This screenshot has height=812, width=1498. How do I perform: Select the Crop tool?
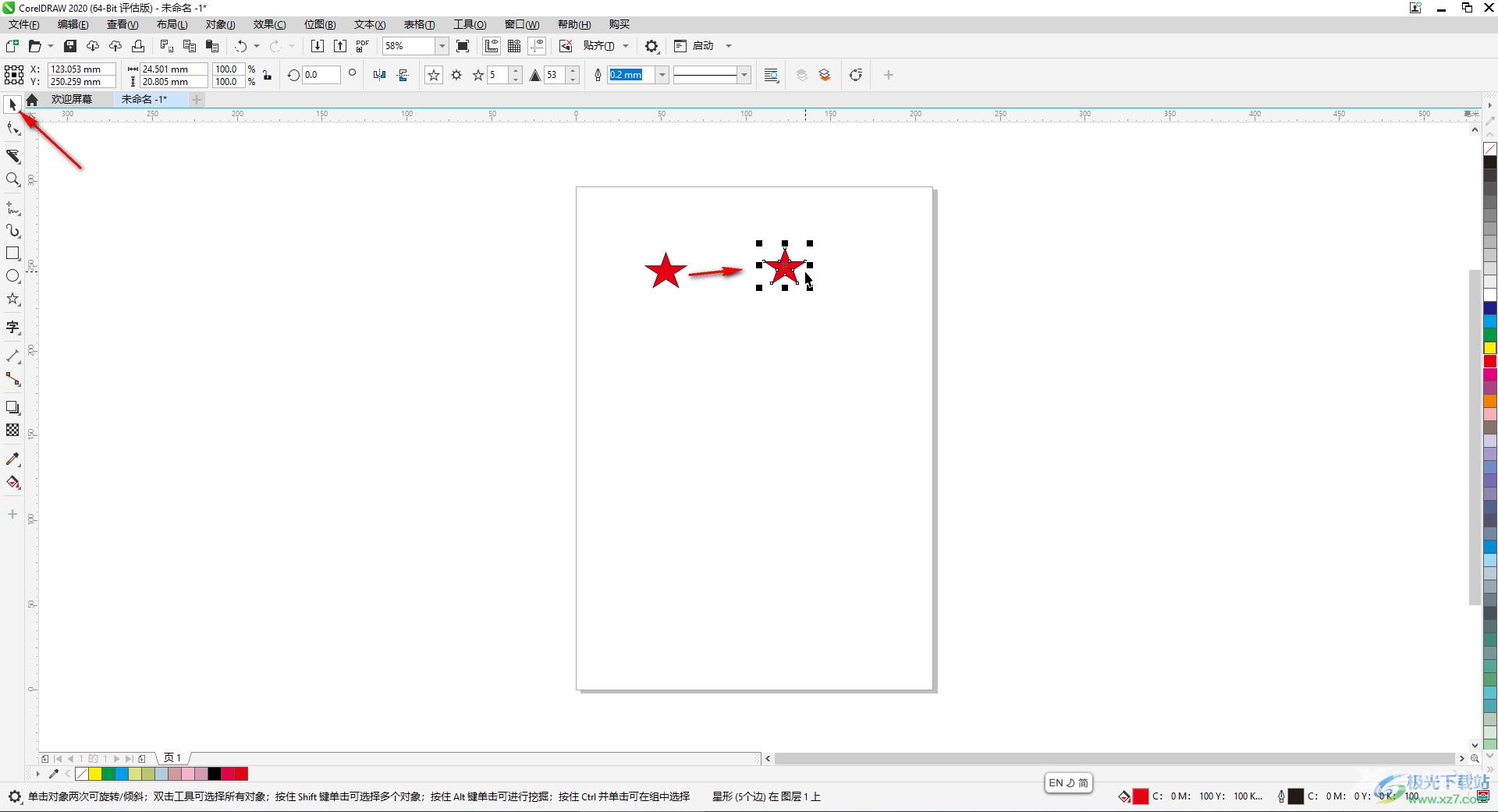point(12,156)
